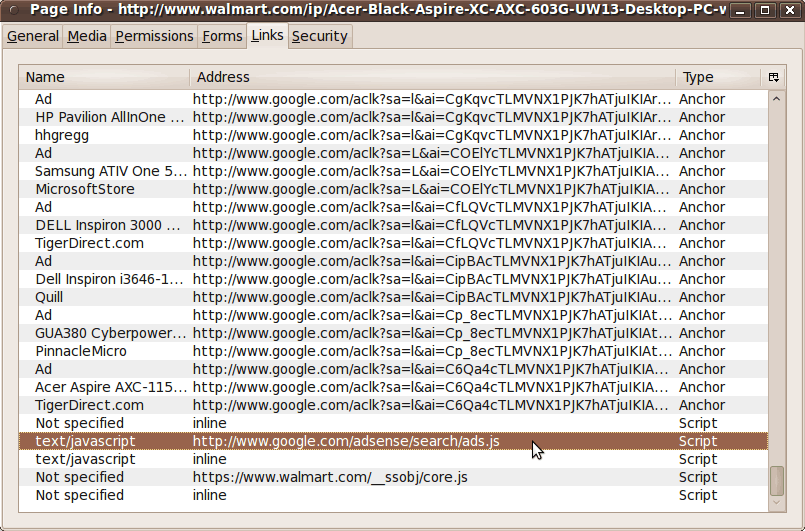Open the column picker icon in table header
805x531 pixels.
coord(774,77)
